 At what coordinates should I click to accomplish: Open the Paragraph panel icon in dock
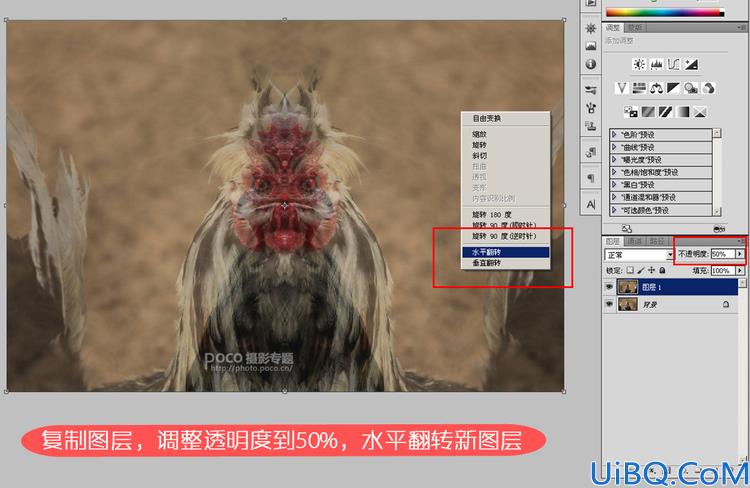(591, 178)
